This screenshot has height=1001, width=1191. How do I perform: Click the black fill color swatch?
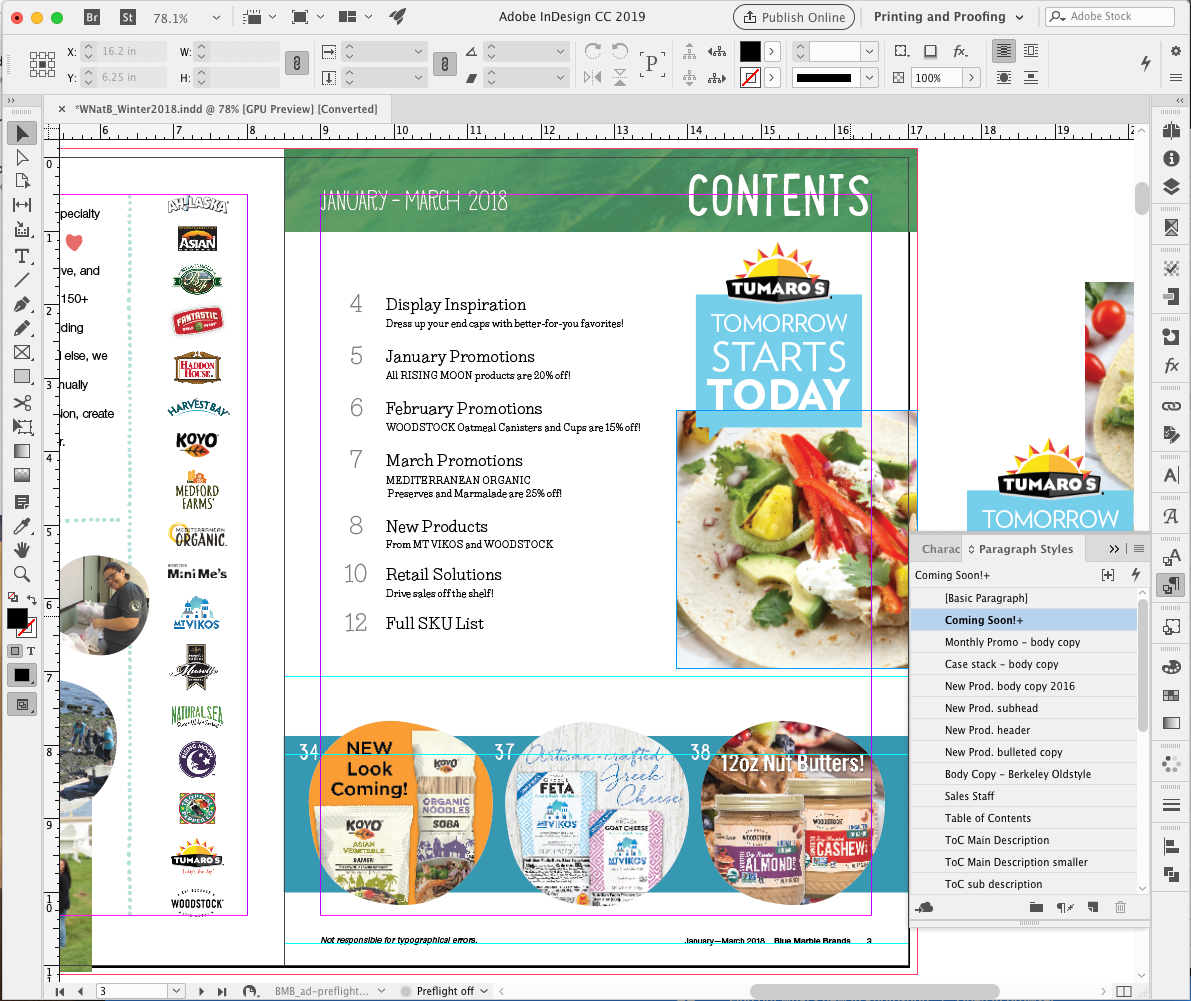[x=750, y=51]
